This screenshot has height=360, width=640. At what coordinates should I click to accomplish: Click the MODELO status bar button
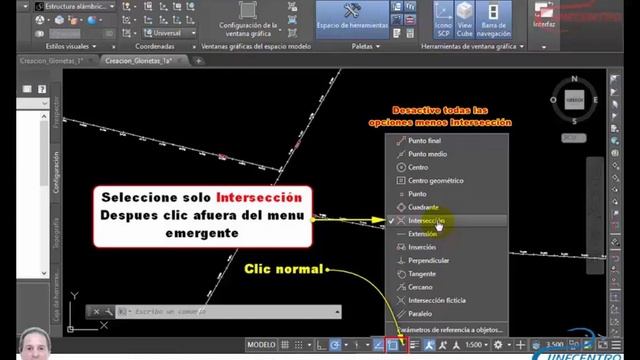pyautogui.click(x=261, y=345)
